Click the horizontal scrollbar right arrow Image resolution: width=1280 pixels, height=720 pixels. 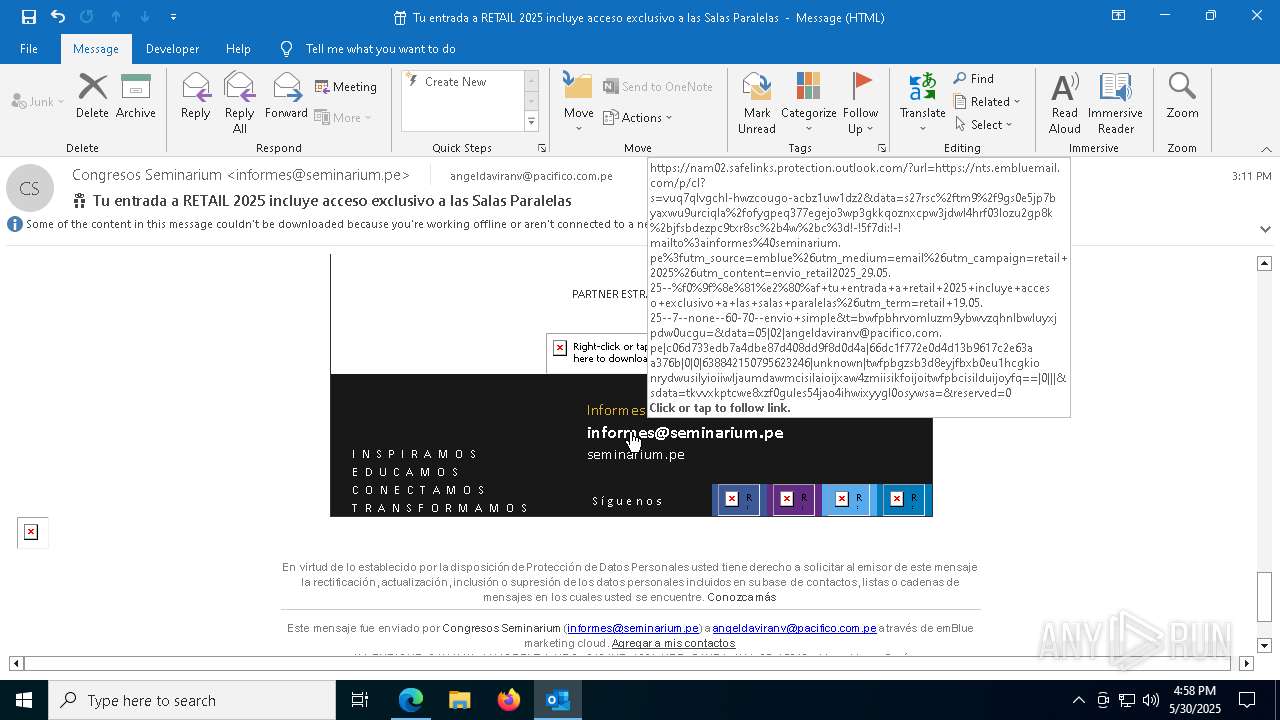[1246, 663]
